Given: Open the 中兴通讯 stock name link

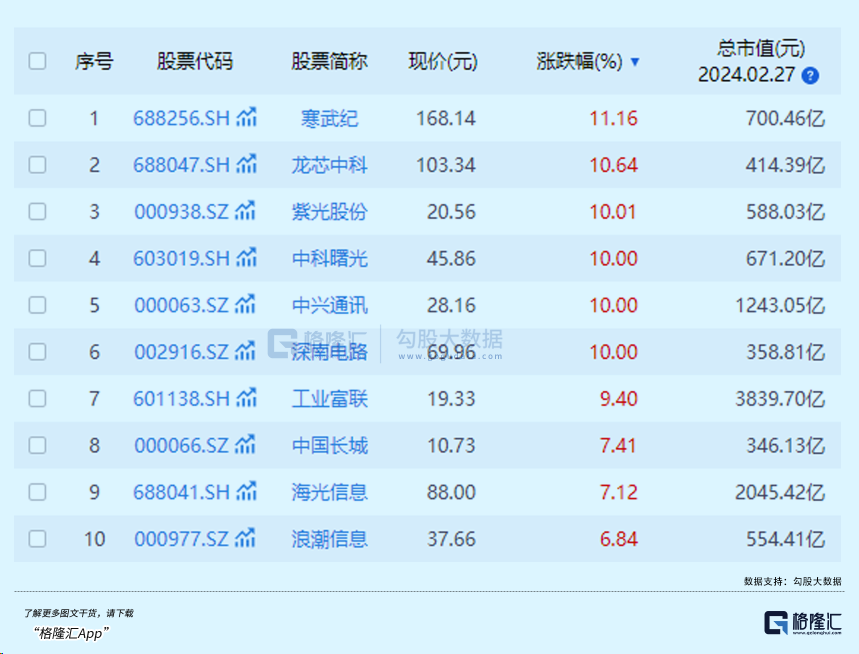Looking at the screenshot, I should click(329, 306).
